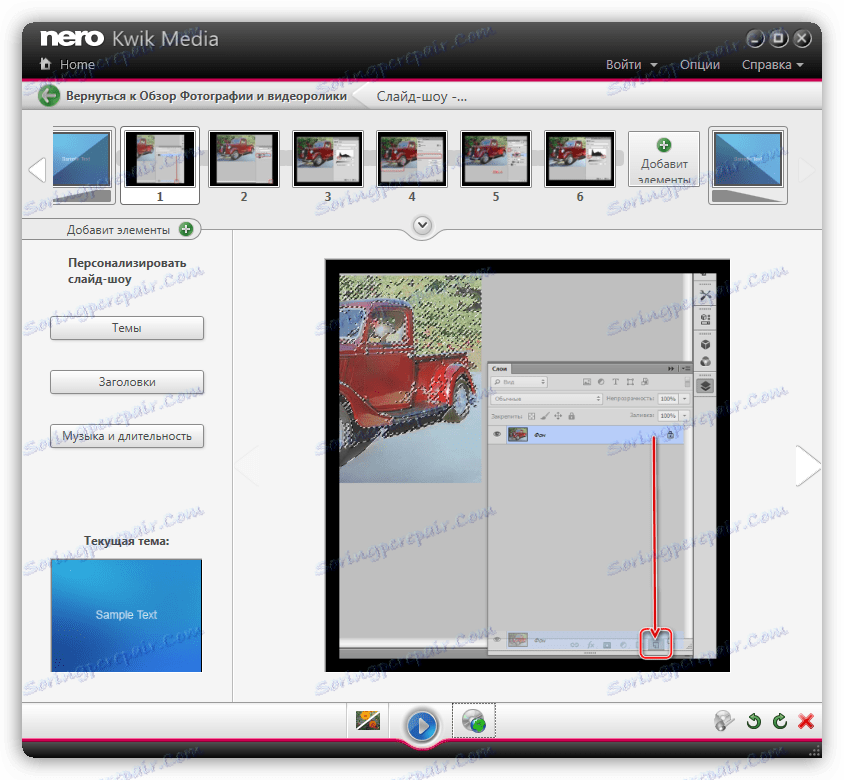Click the green back arrow icon
The height and width of the screenshot is (780, 844).
click(49, 96)
